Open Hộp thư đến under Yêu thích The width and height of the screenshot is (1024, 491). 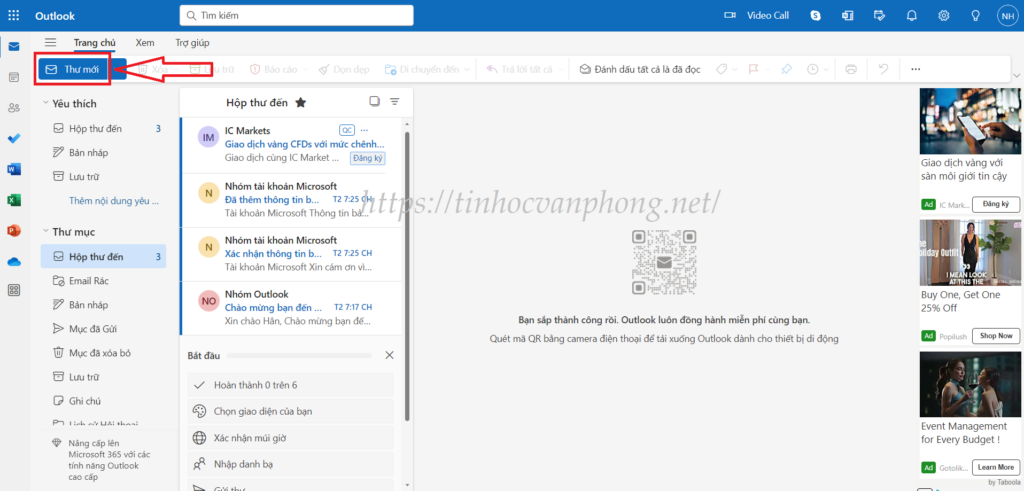tap(103, 129)
